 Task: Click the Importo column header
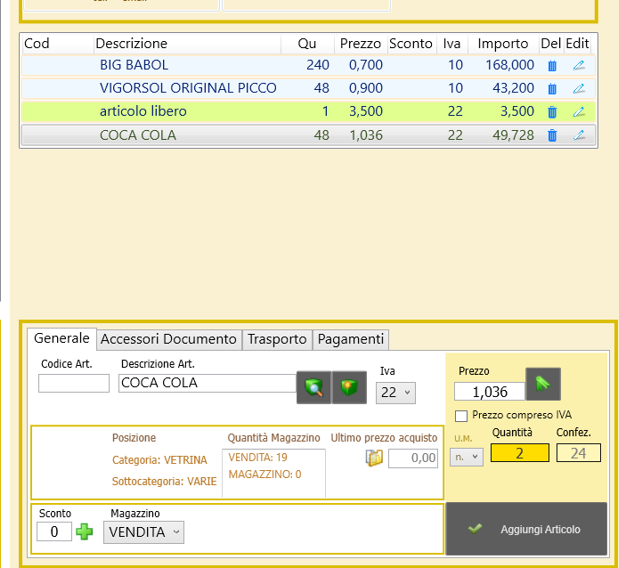(503, 43)
